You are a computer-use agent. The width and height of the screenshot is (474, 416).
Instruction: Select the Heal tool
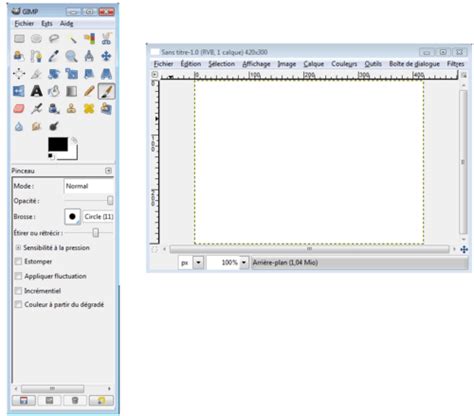tap(89, 108)
